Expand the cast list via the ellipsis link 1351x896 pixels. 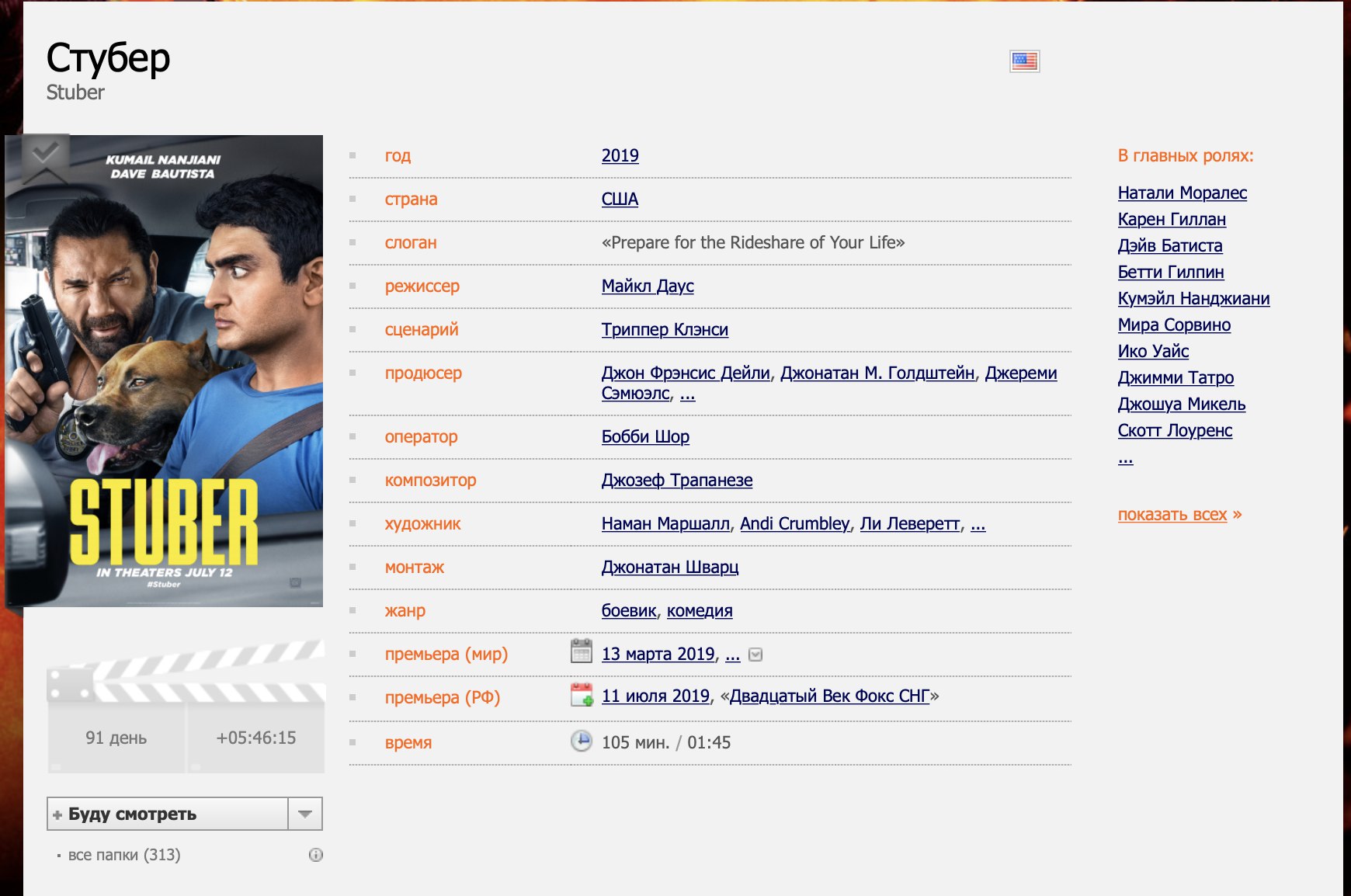click(1126, 457)
